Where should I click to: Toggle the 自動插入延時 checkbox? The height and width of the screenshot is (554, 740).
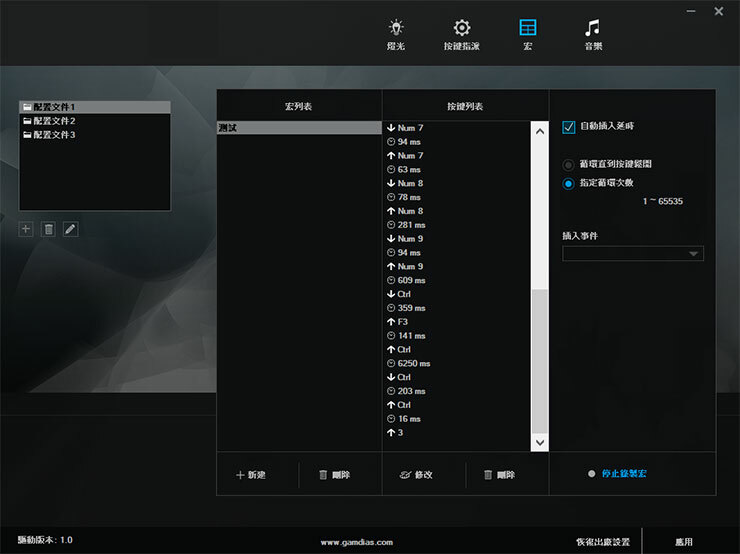tap(569, 127)
